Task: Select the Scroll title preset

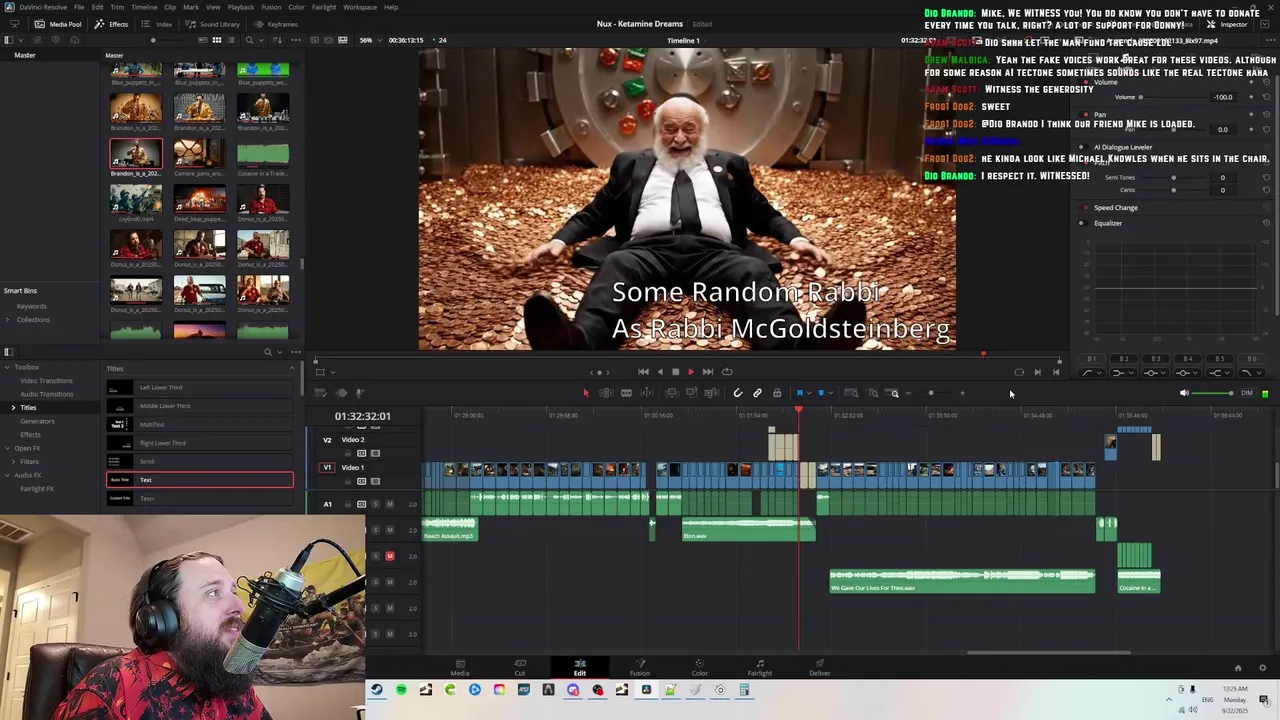Action: [200, 461]
